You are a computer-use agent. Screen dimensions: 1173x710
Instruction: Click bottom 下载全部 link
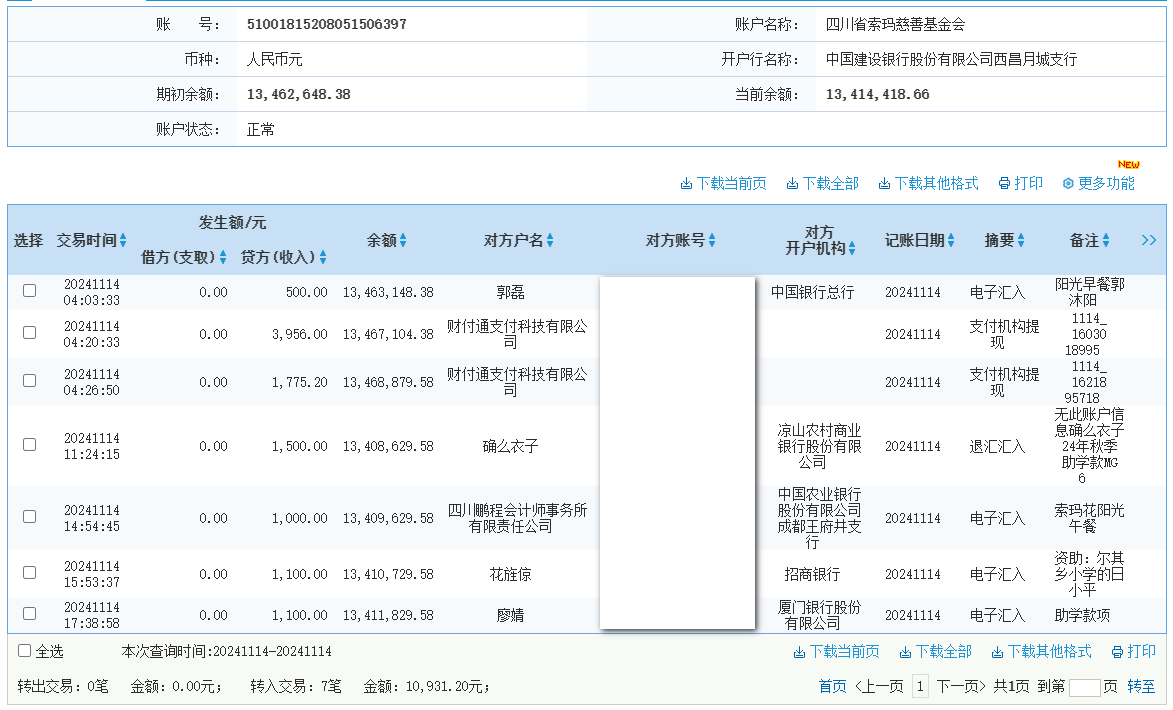tap(935, 652)
